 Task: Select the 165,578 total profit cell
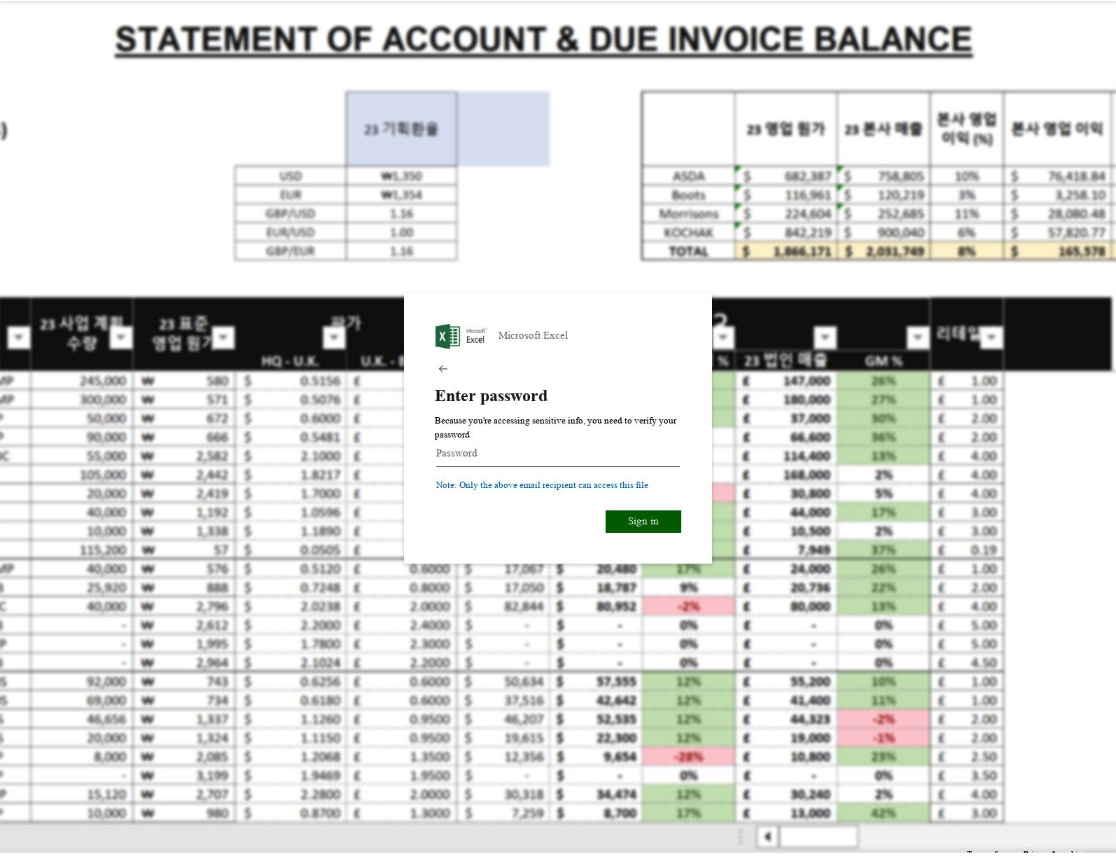(x=1058, y=251)
